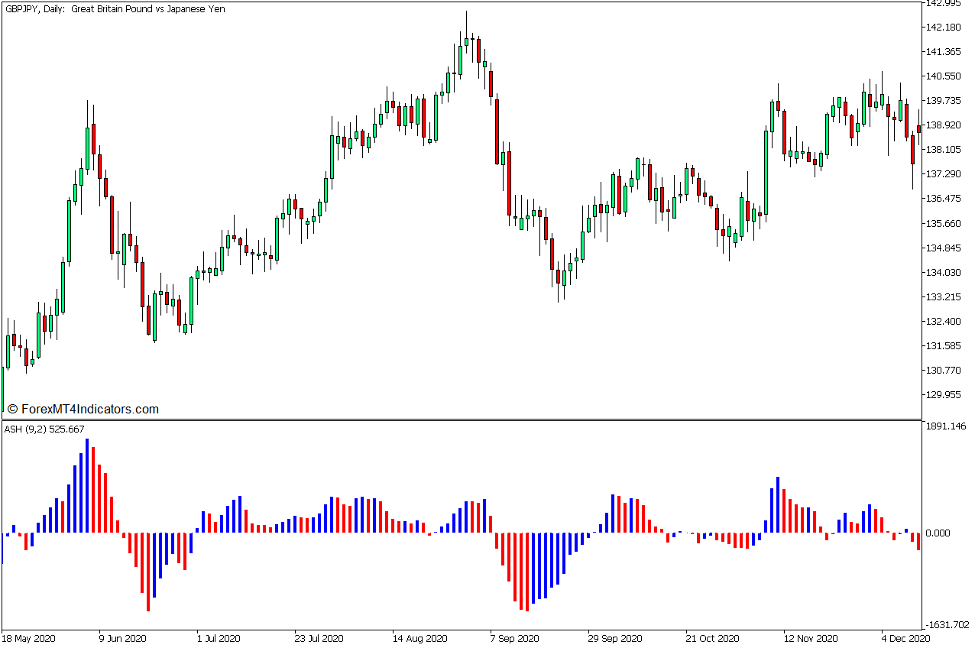Click the 1 Jul 2020 date label
This screenshot has width=977, height=650.
[218, 638]
